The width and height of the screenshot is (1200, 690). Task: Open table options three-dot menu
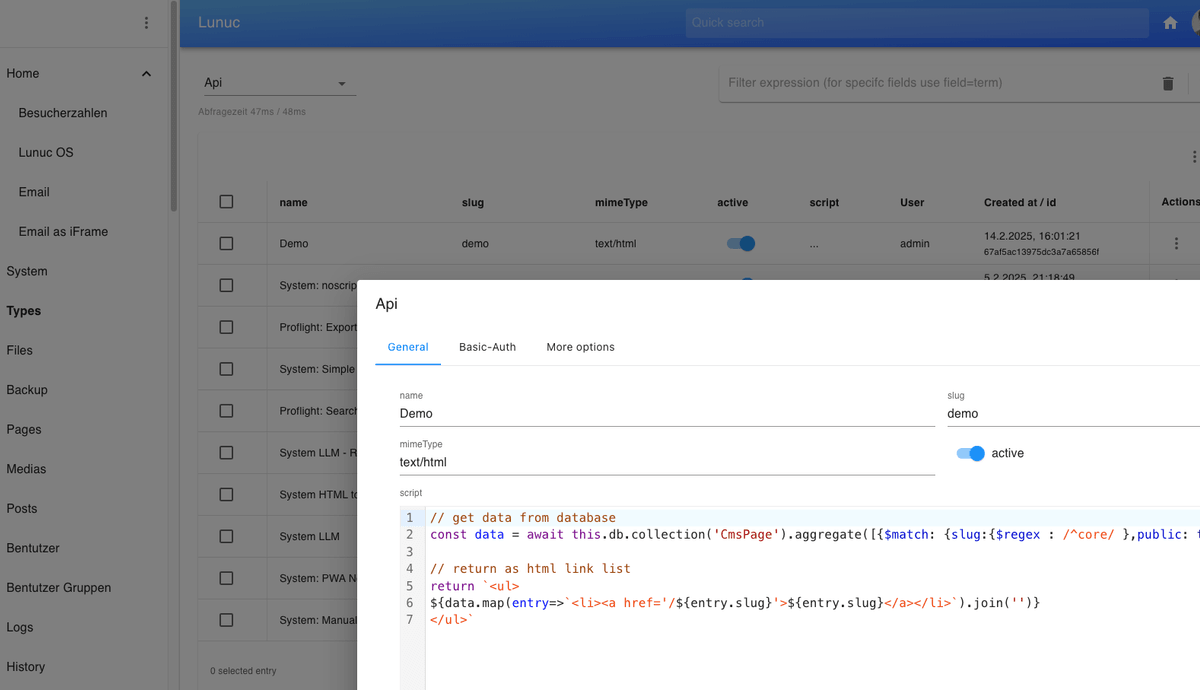pyautogui.click(x=1193, y=157)
